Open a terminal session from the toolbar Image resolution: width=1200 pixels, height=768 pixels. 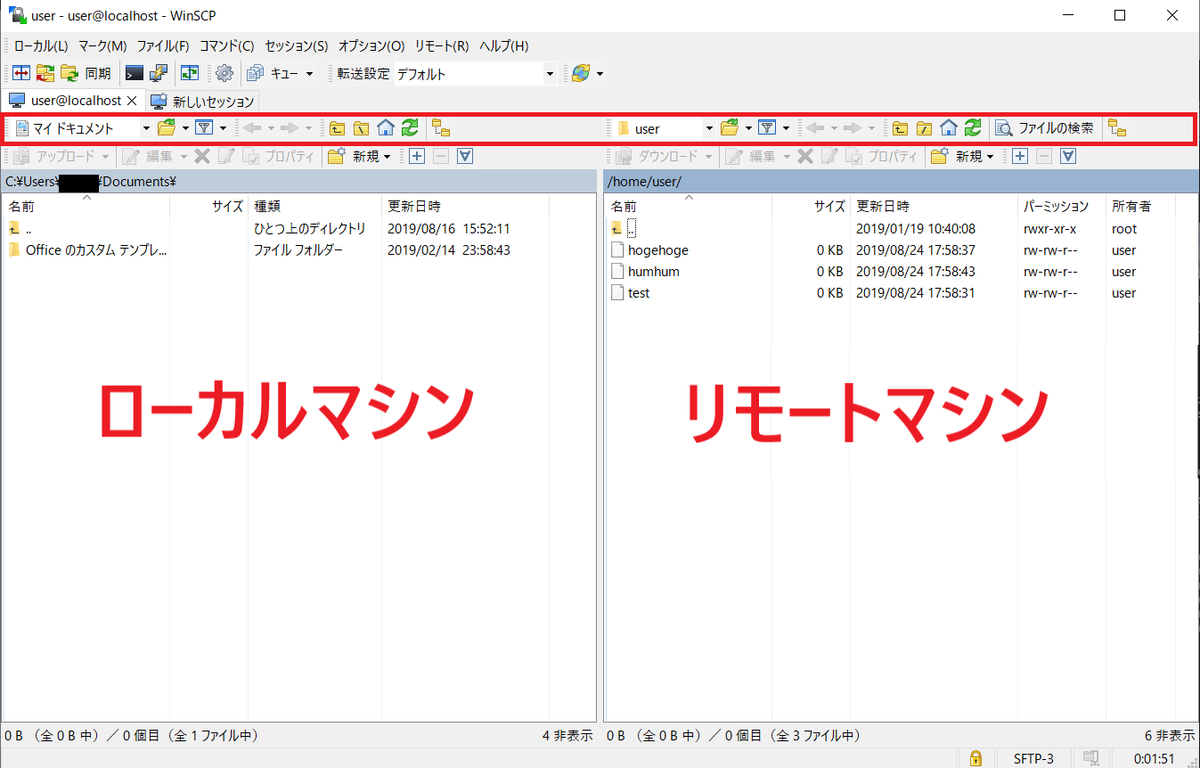[133, 72]
